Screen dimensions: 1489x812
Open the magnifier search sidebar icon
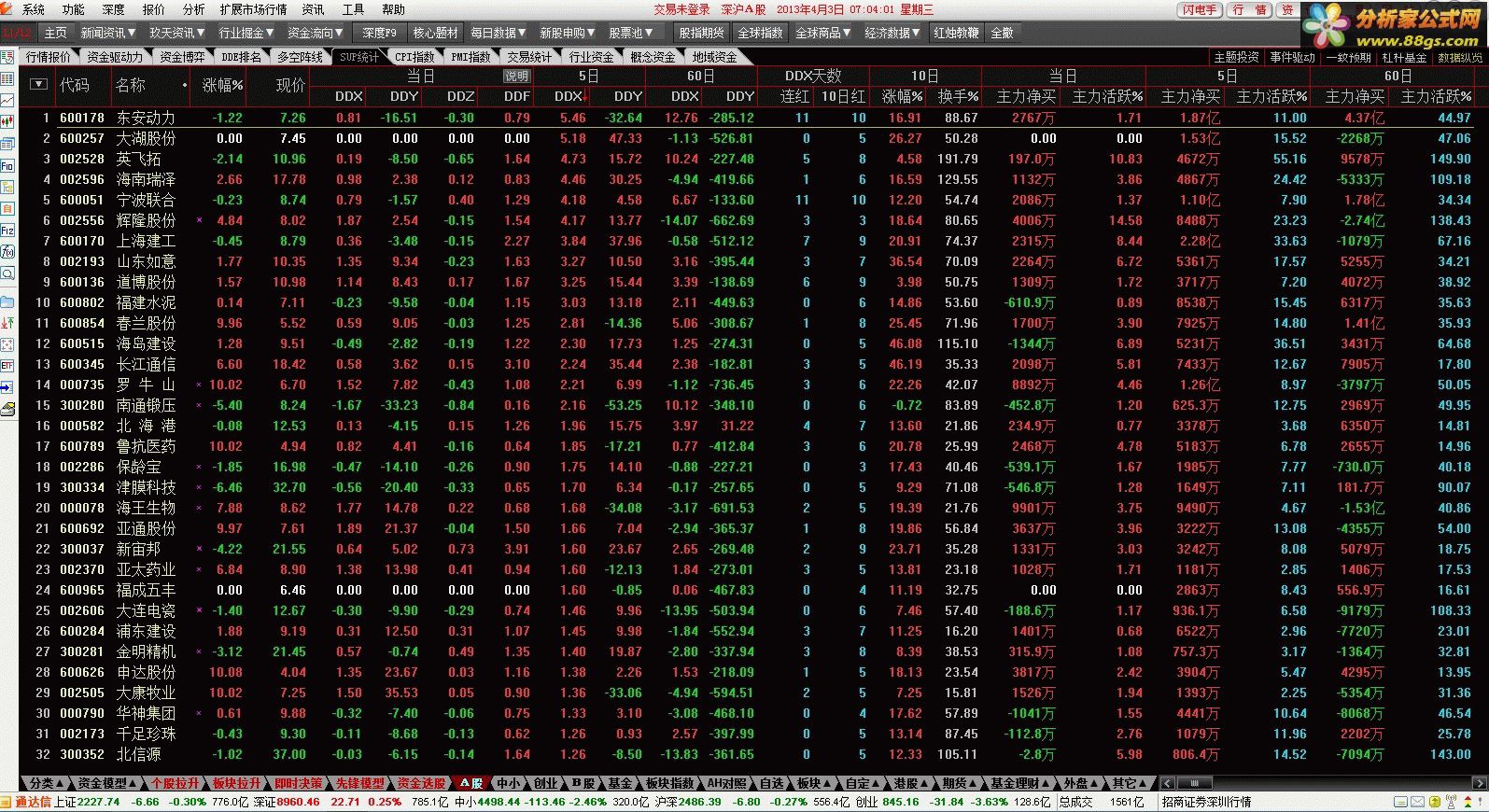(x=7, y=273)
